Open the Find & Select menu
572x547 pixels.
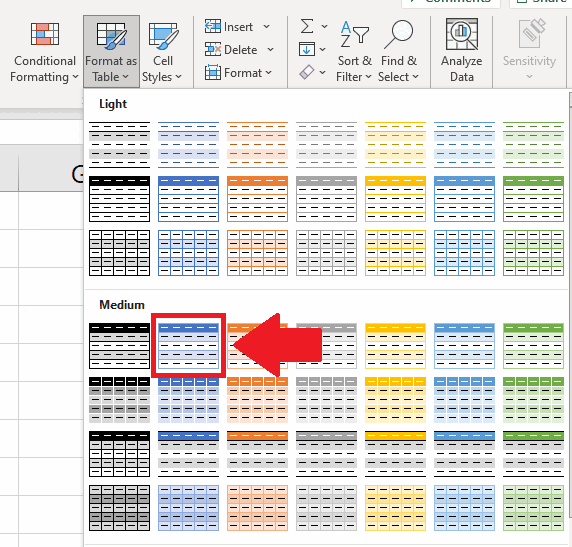click(x=398, y=52)
